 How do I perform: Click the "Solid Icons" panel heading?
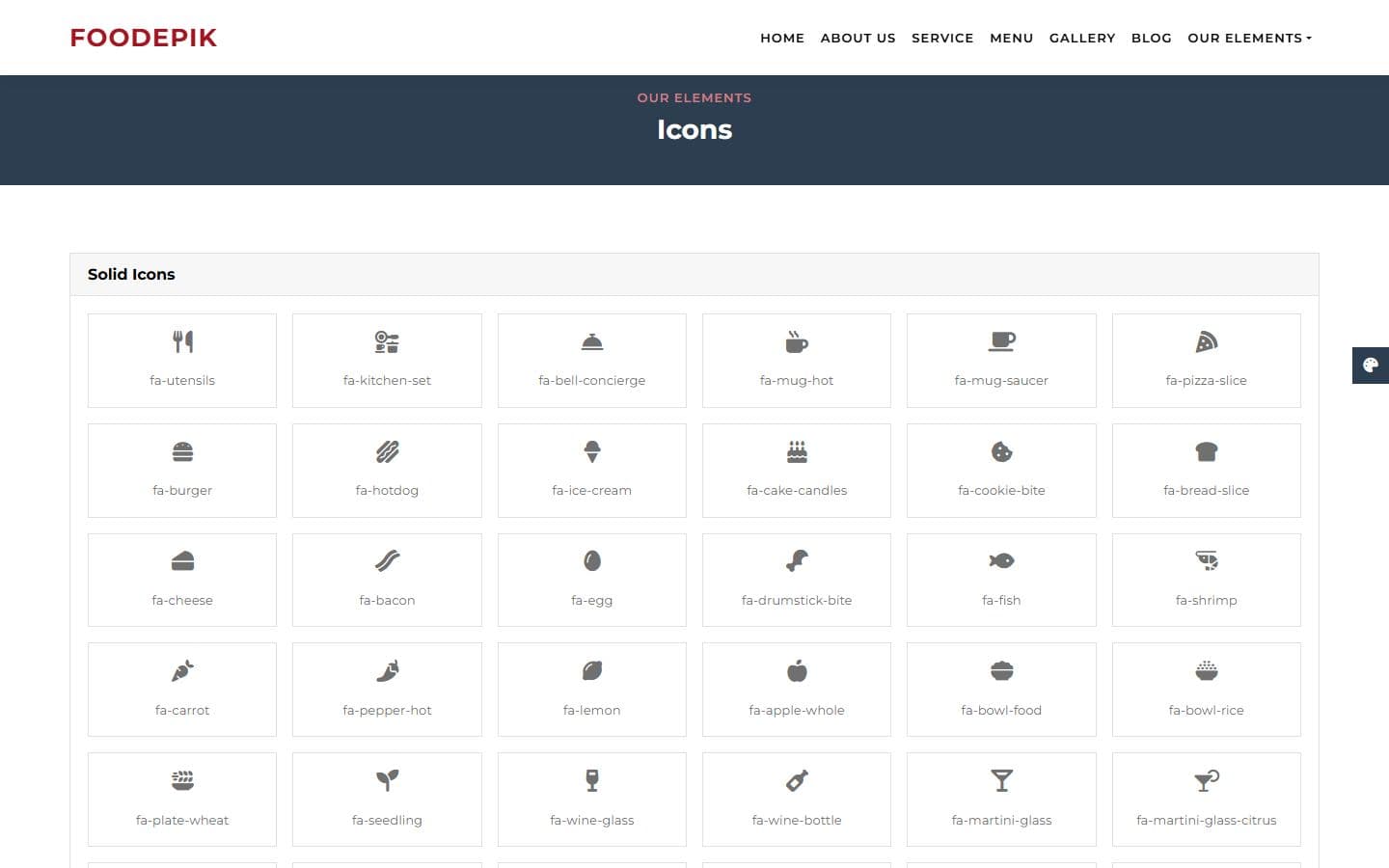tap(131, 274)
